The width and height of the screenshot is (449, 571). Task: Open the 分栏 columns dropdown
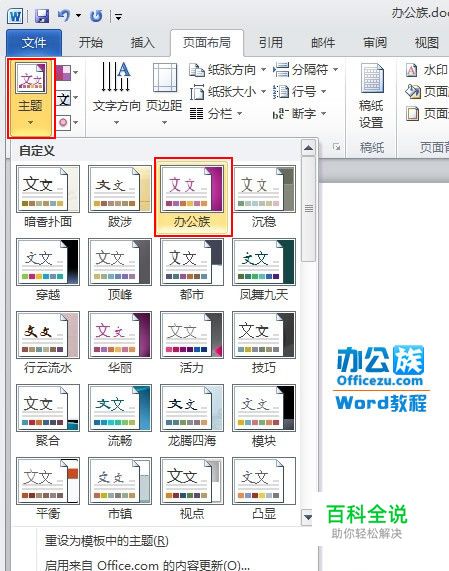point(216,114)
